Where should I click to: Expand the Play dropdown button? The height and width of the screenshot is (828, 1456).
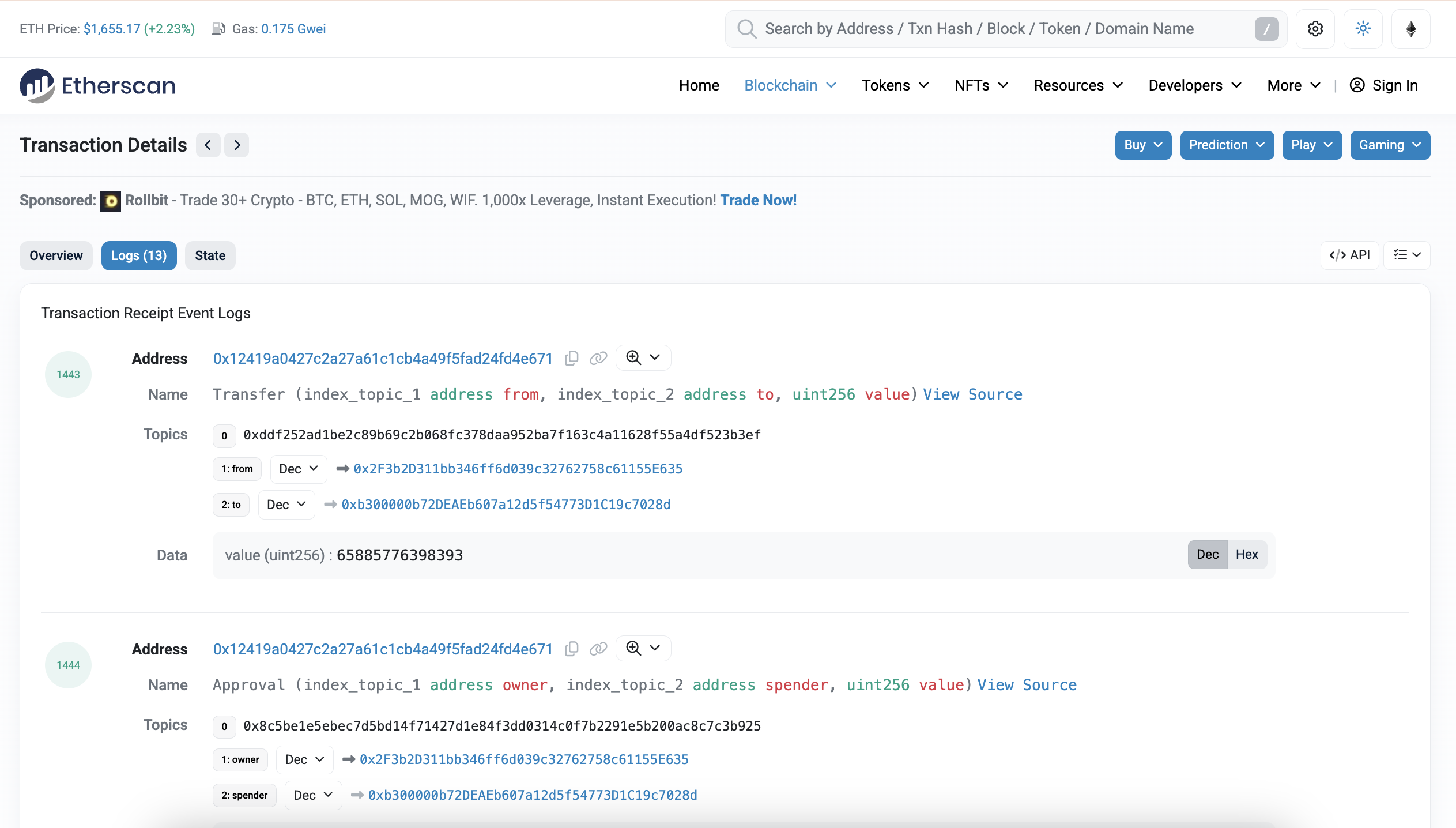tap(1312, 145)
